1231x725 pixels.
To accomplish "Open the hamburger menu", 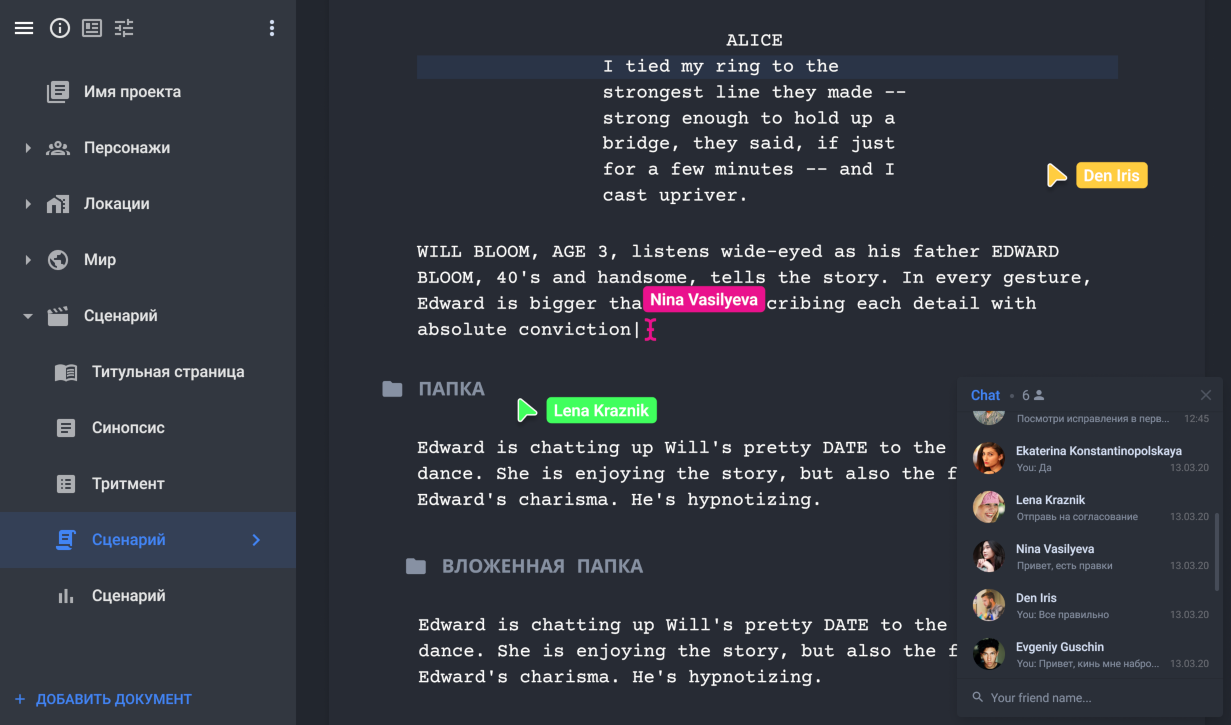I will [x=24, y=28].
